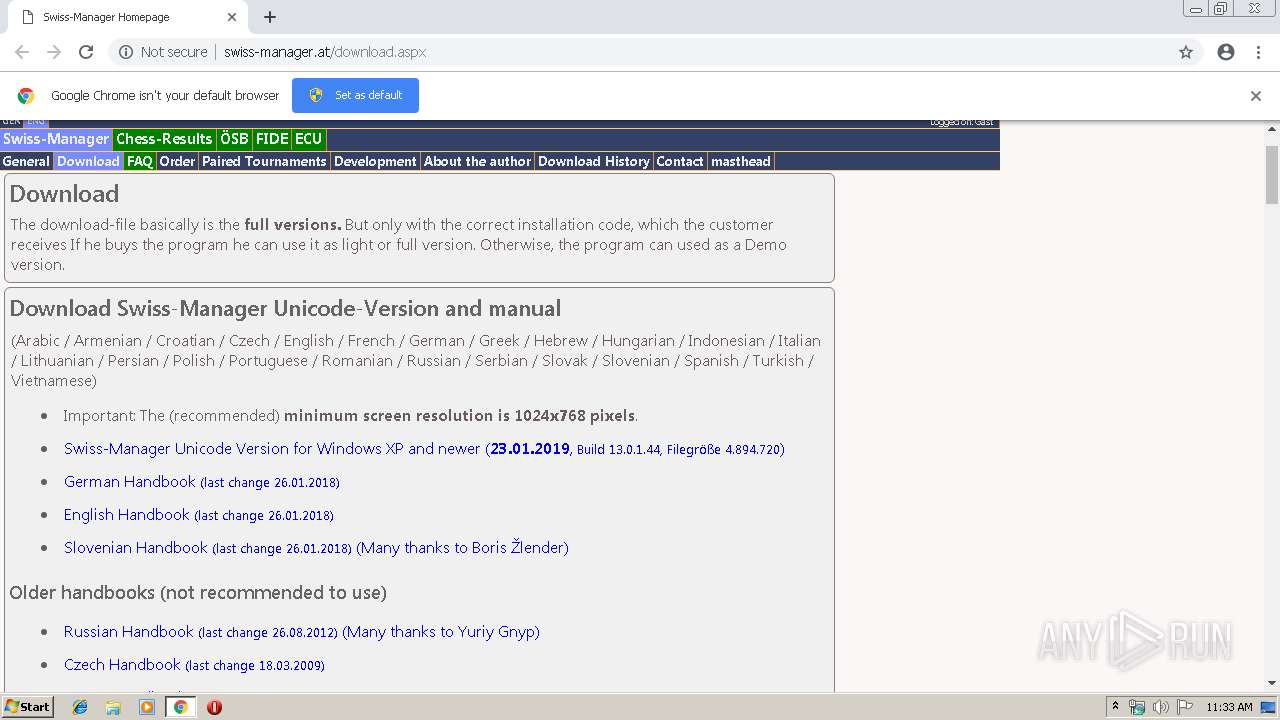1280x720 pixels.
Task: Click the vertical page scrollbar thumb
Action: coord(1272,174)
